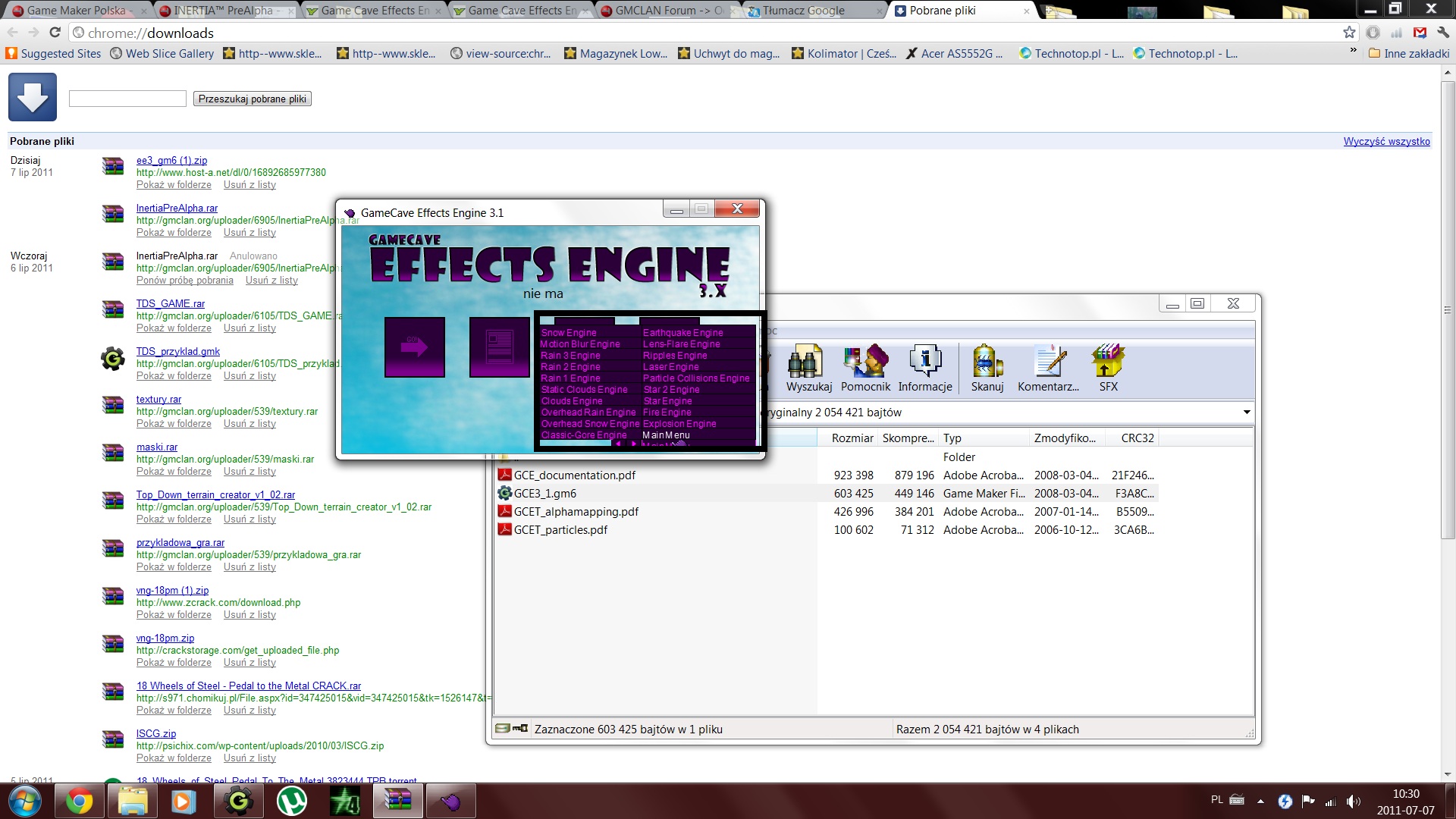Click the SFX archive icon
Viewport: 1456px width, 819px height.
click(x=1108, y=362)
